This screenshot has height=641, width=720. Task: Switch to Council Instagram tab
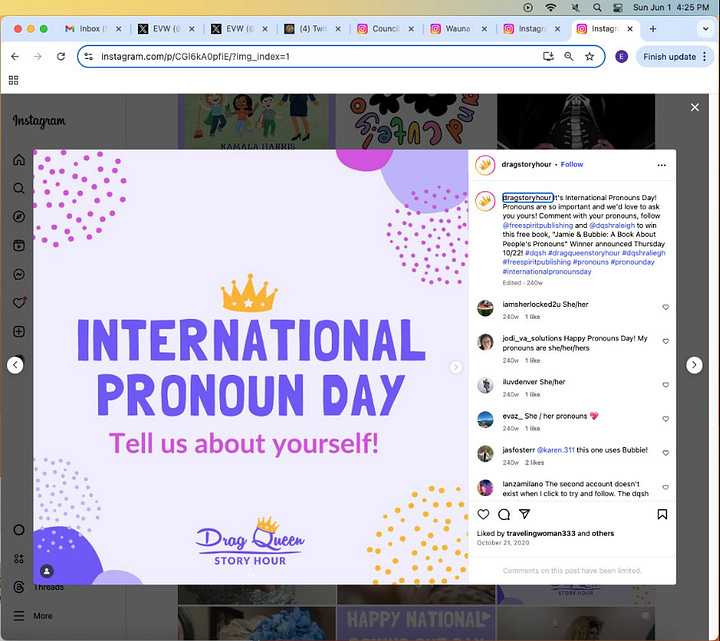(379, 28)
